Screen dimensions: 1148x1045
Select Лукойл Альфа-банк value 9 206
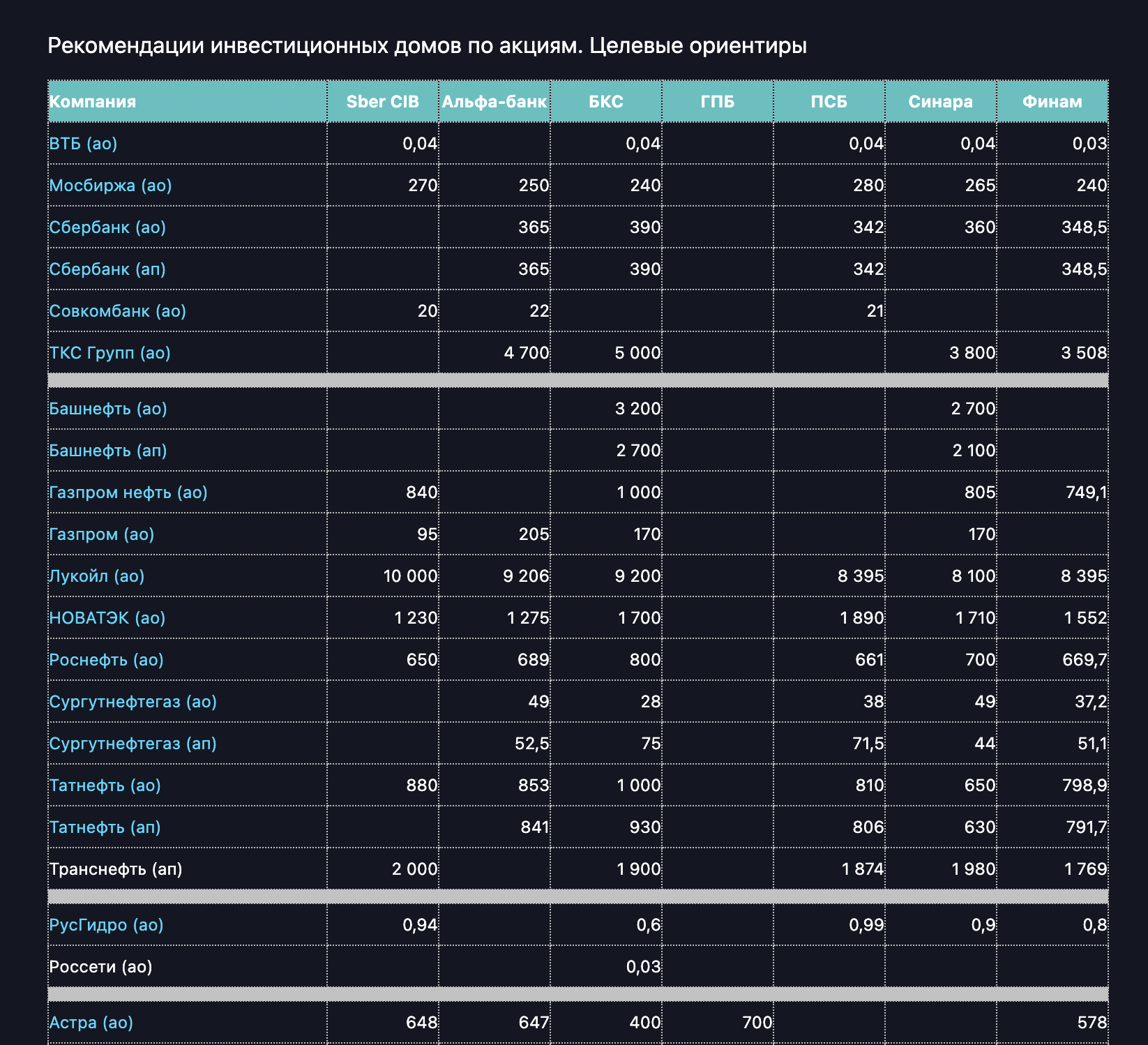point(526,576)
